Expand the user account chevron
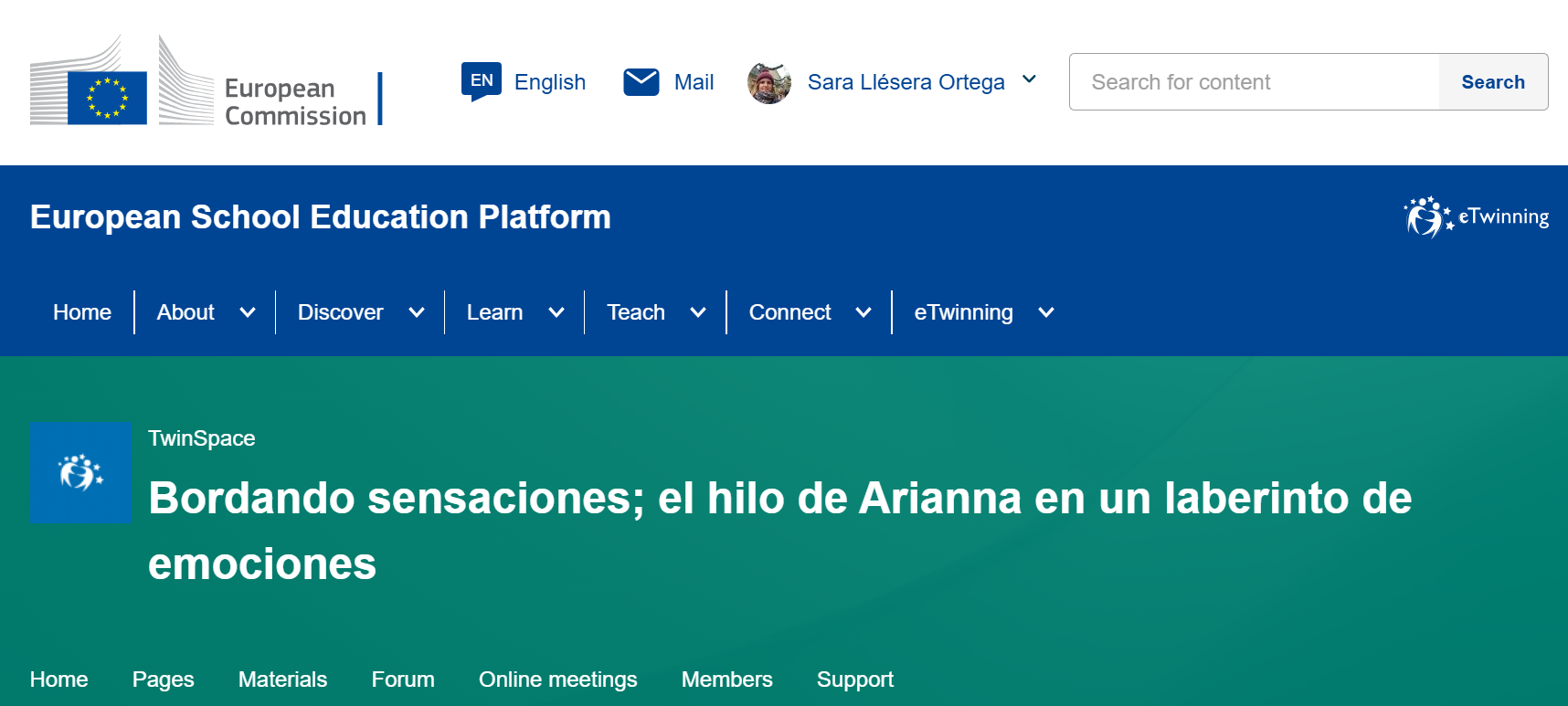This screenshot has height=706, width=1568. [1029, 80]
